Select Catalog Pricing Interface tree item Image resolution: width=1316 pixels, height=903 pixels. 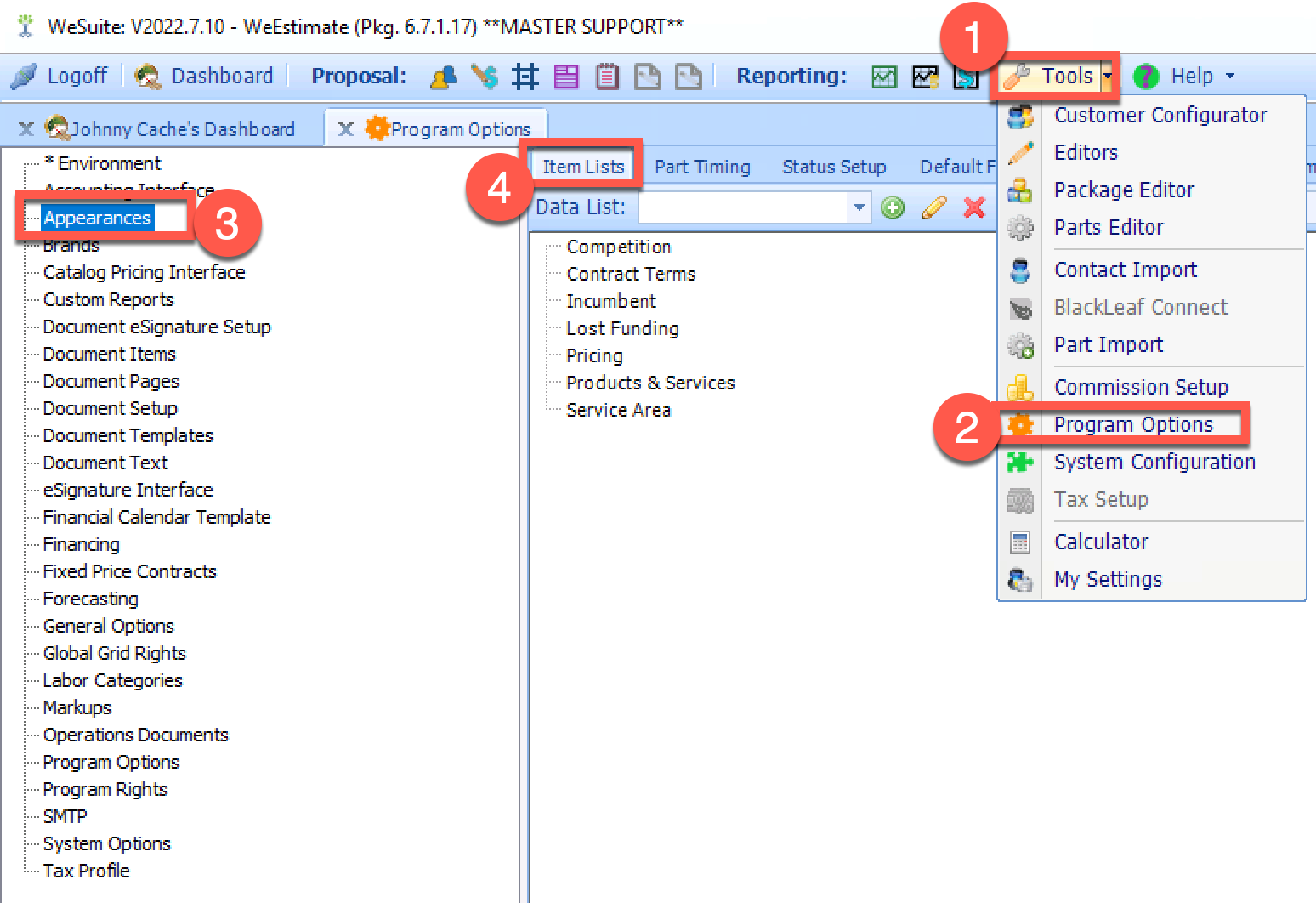point(144,272)
